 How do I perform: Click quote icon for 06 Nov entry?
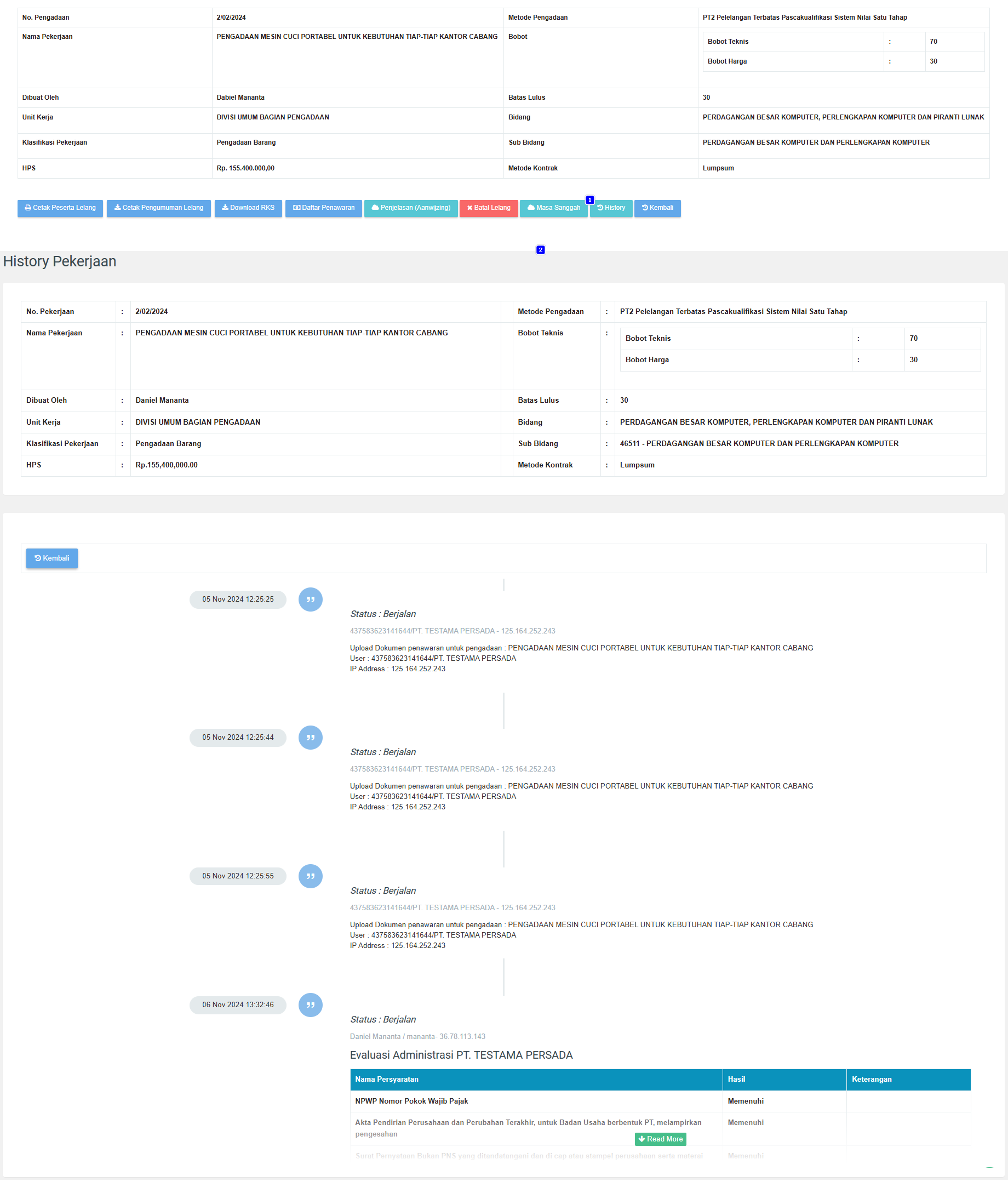click(310, 1004)
